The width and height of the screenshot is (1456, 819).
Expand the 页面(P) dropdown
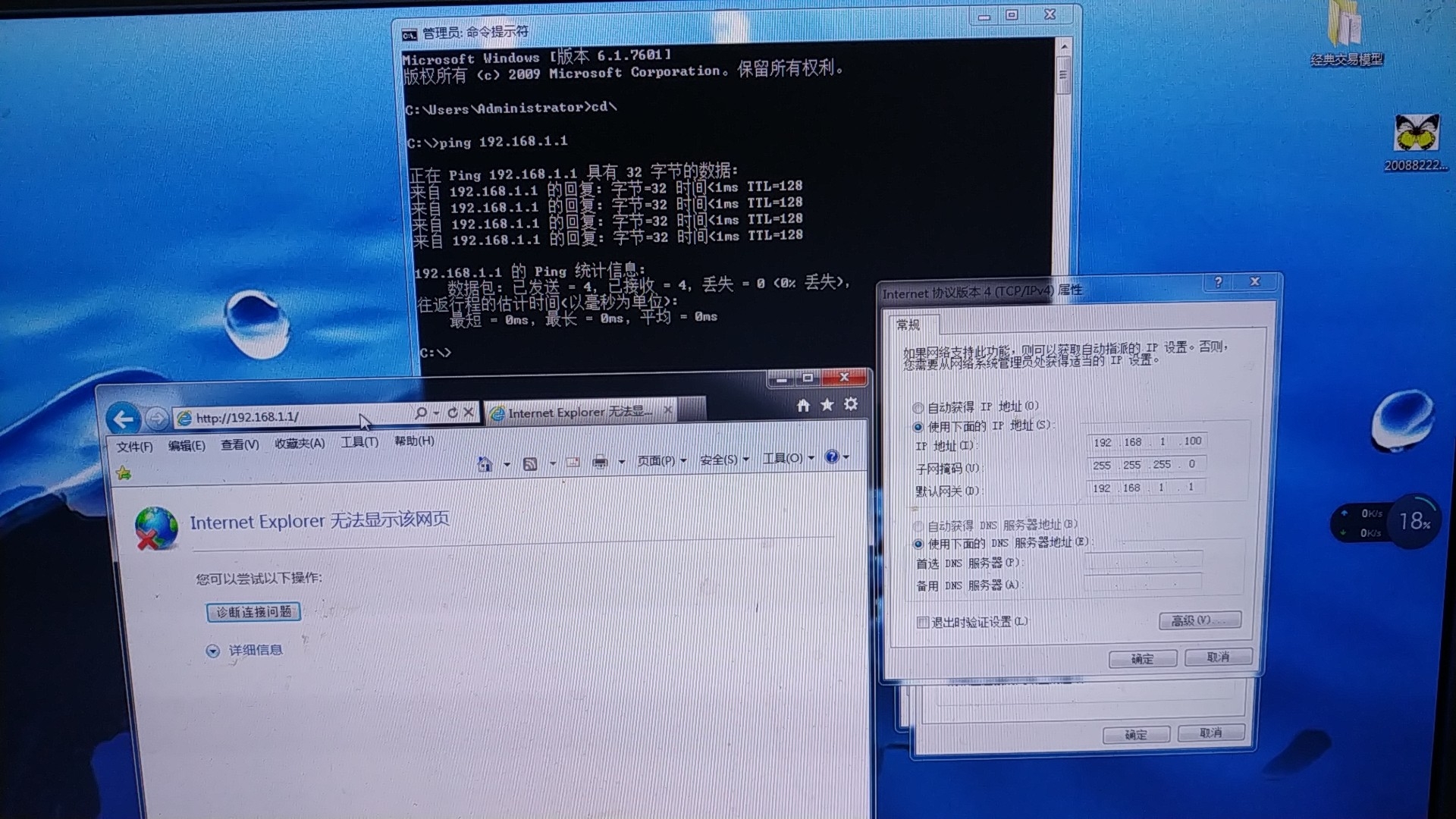tap(661, 460)
